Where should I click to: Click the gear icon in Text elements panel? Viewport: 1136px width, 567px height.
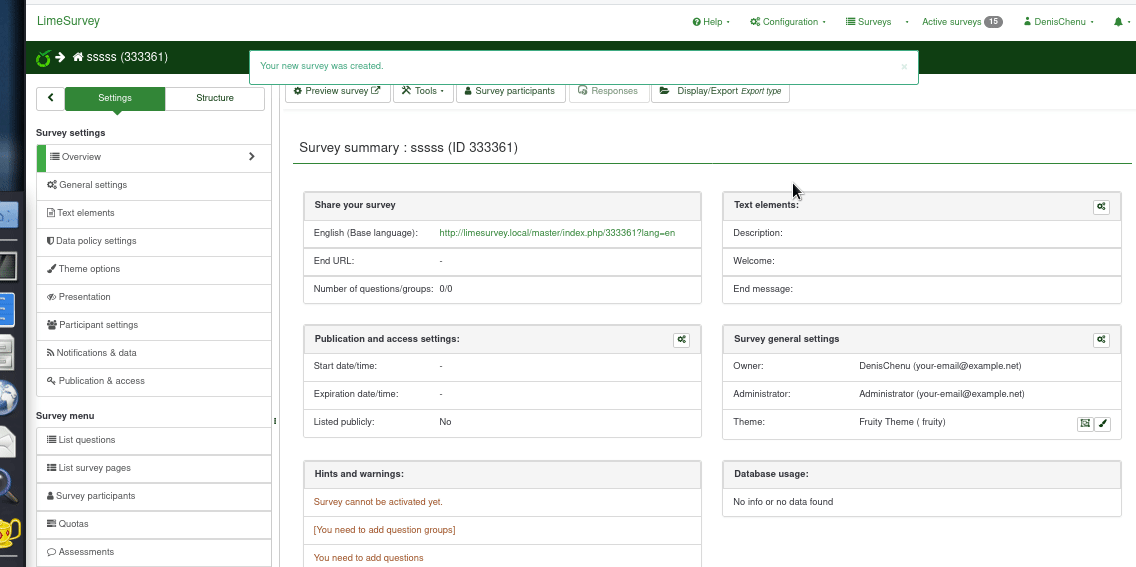click(x=1101, y=207)
